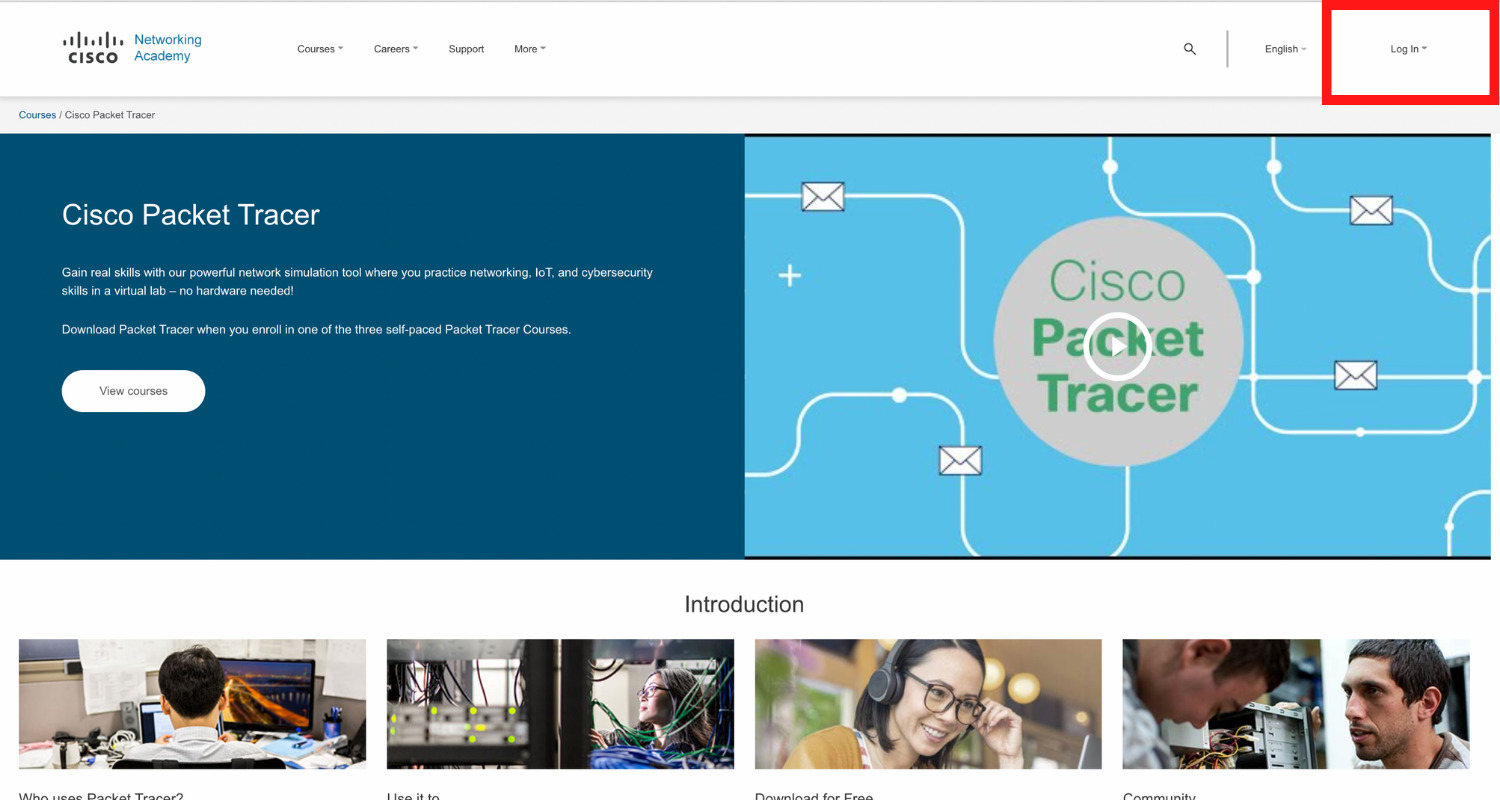Expand the More menu

pos(530,49)
